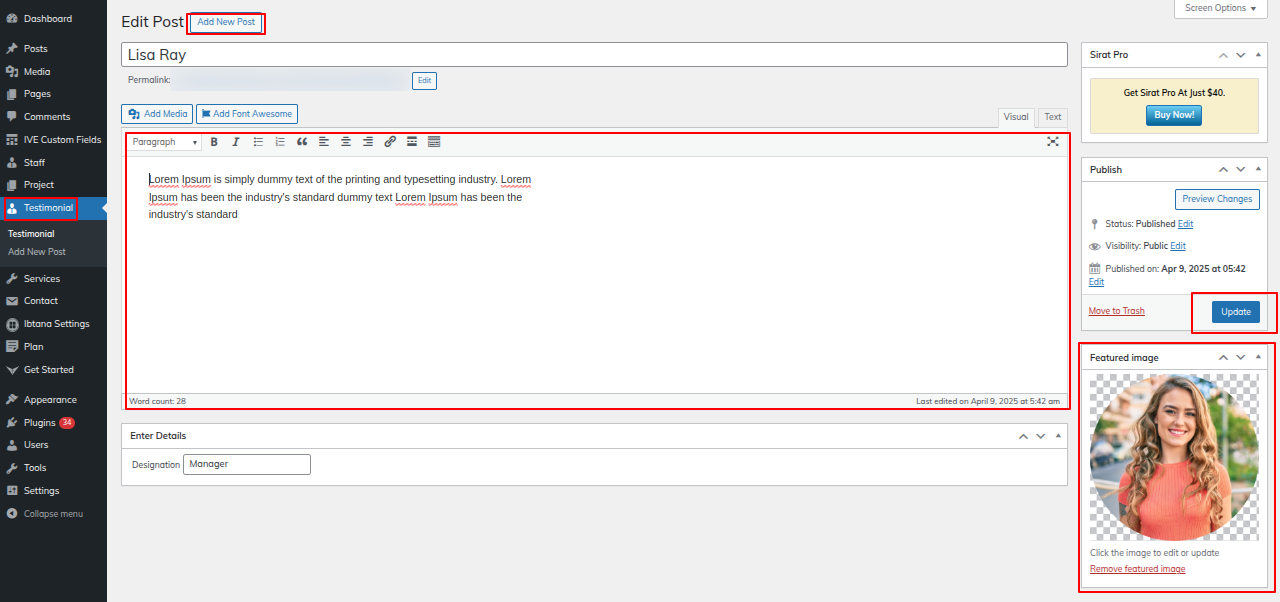The width and height of the screenshot is (1280, 602).
Task: Toggle bold formatting in editor toolbar
Action: (214, 142)
